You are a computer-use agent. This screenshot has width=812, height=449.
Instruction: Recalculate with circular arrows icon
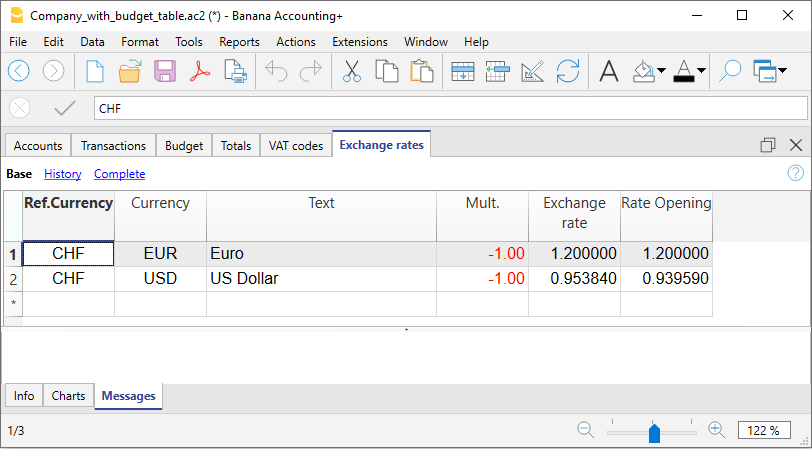pyautogui.click(x=568, y=71)
